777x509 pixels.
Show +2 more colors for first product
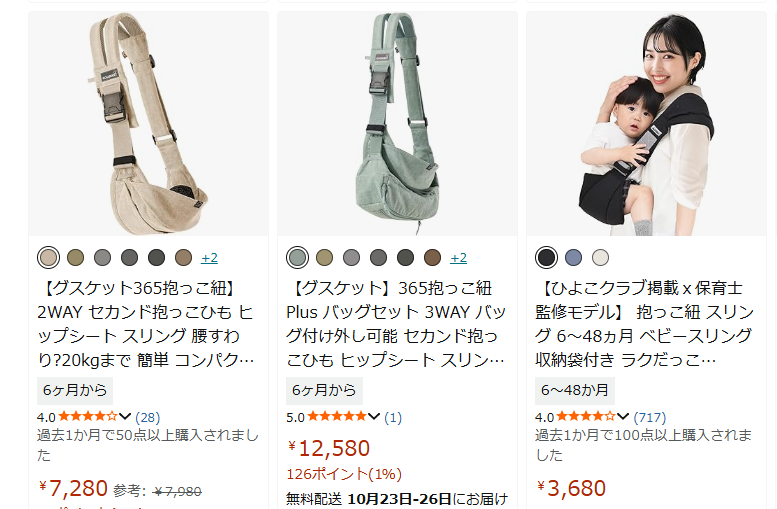click(209, 258)
